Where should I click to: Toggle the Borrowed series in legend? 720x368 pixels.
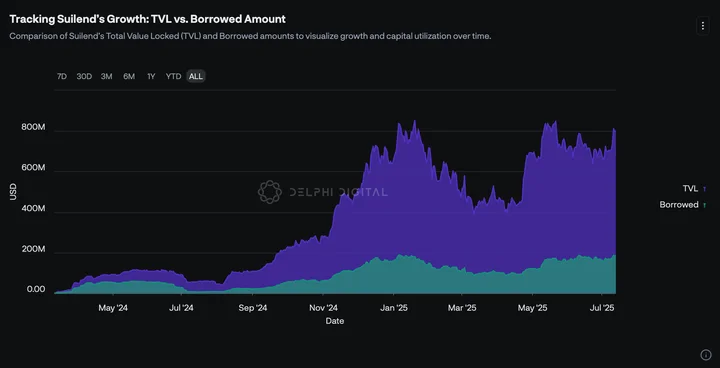[679, 205]
